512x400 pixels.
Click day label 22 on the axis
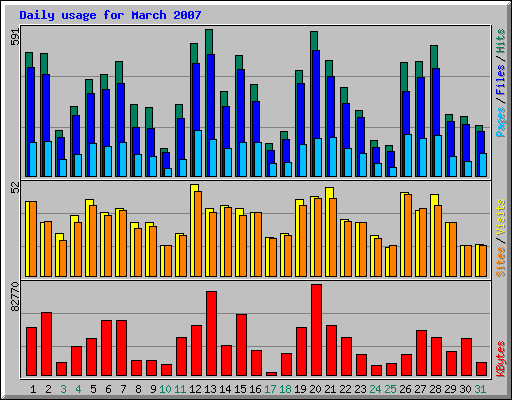point(345,389)
